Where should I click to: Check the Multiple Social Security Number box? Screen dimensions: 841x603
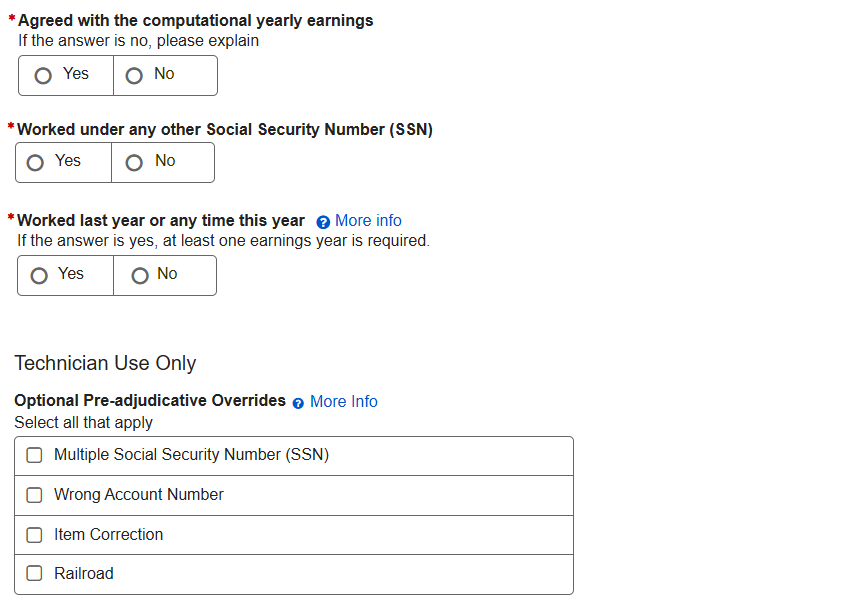[35, 455]
